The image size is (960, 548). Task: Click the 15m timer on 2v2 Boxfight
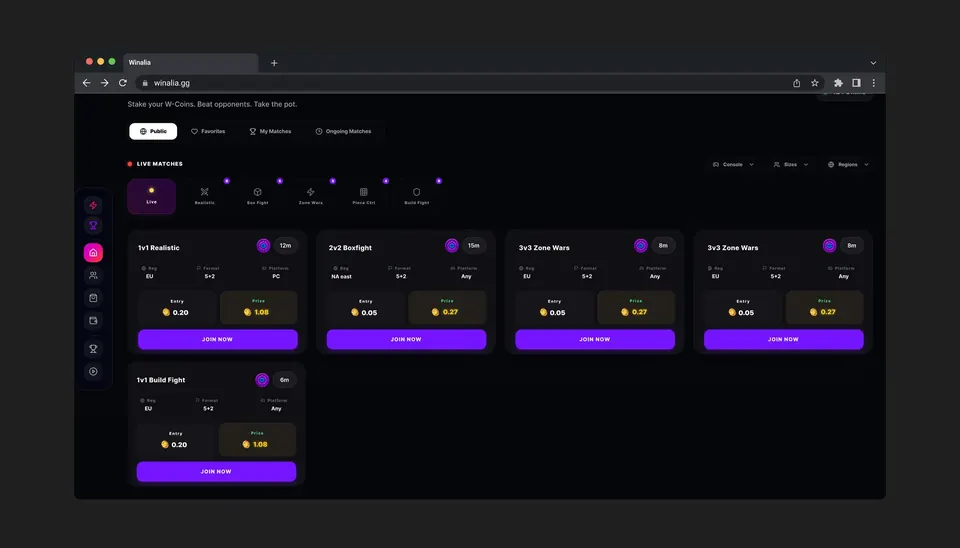coord(474,246)
